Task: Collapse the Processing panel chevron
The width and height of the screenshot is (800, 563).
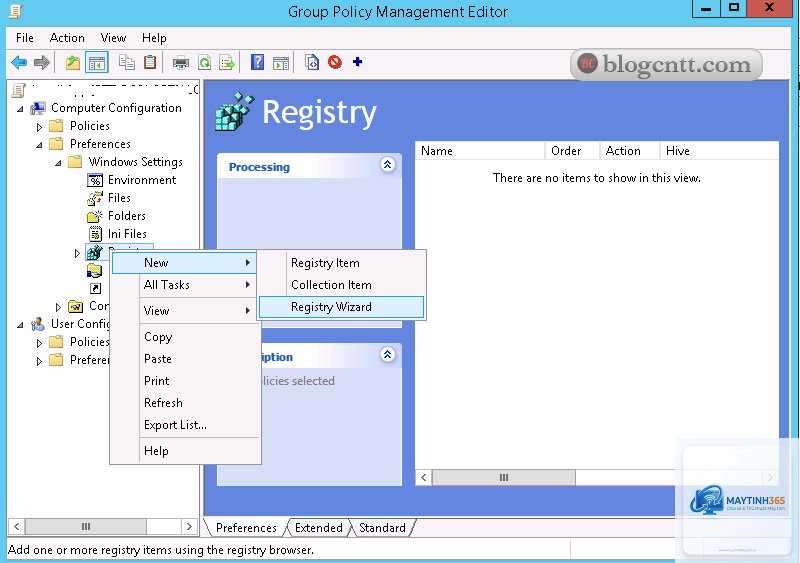Action: (387, 164)
